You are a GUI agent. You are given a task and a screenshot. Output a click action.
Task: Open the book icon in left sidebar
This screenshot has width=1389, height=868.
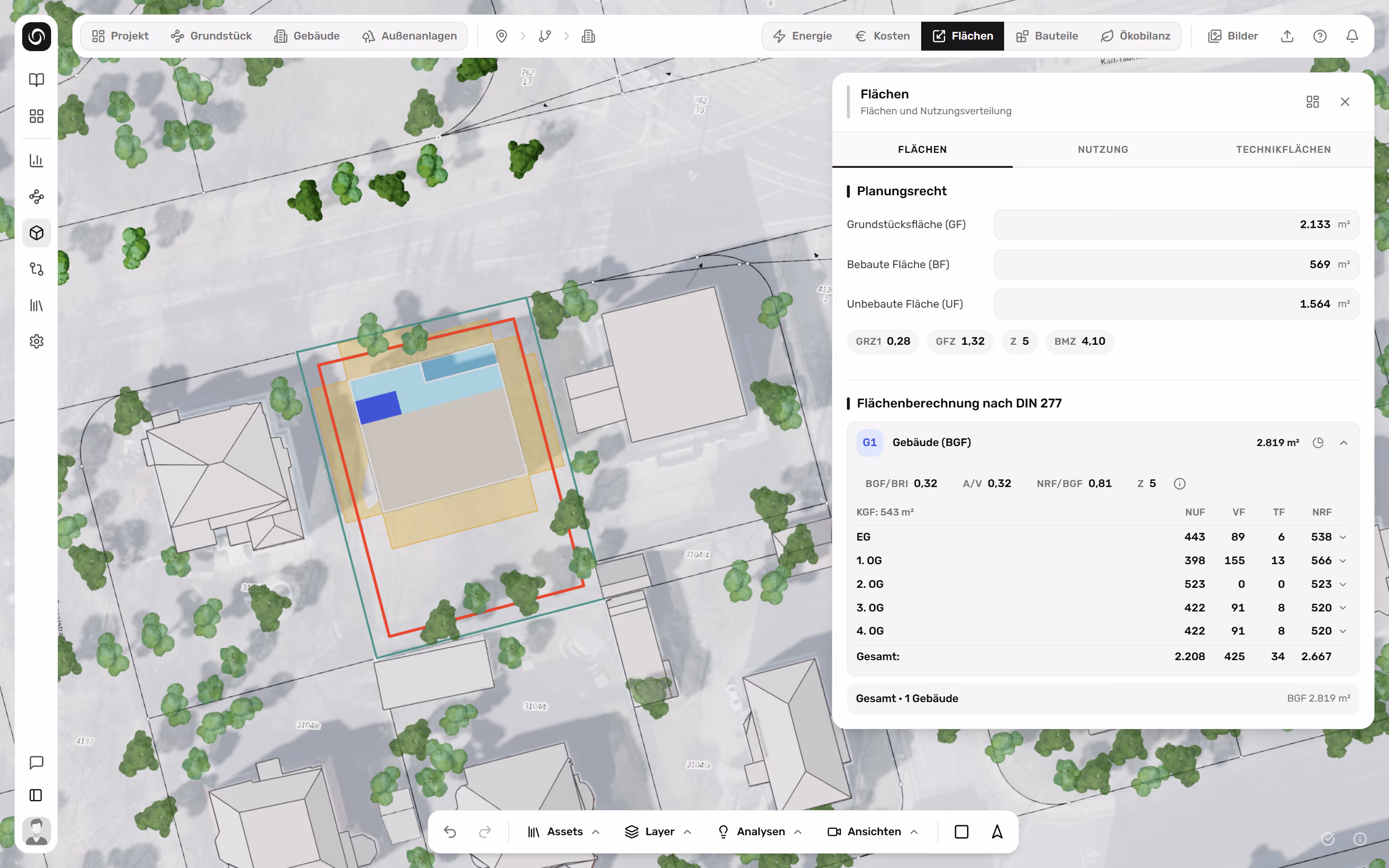coord(36,80)
